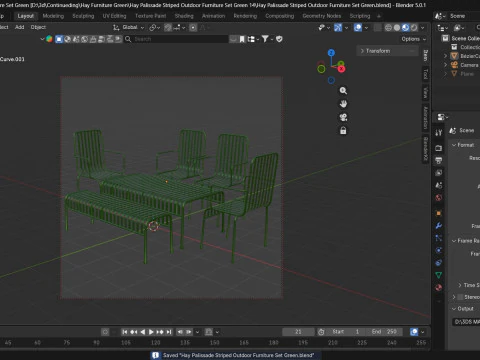
Task: Toggle proportional editing in the header
Action: tap(193, 28)
